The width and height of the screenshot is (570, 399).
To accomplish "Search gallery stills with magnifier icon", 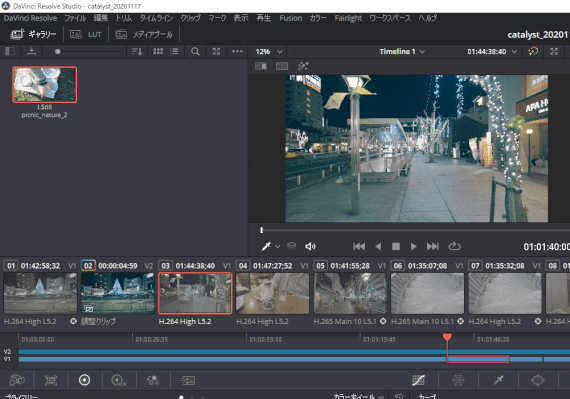I will click(195, 51).
